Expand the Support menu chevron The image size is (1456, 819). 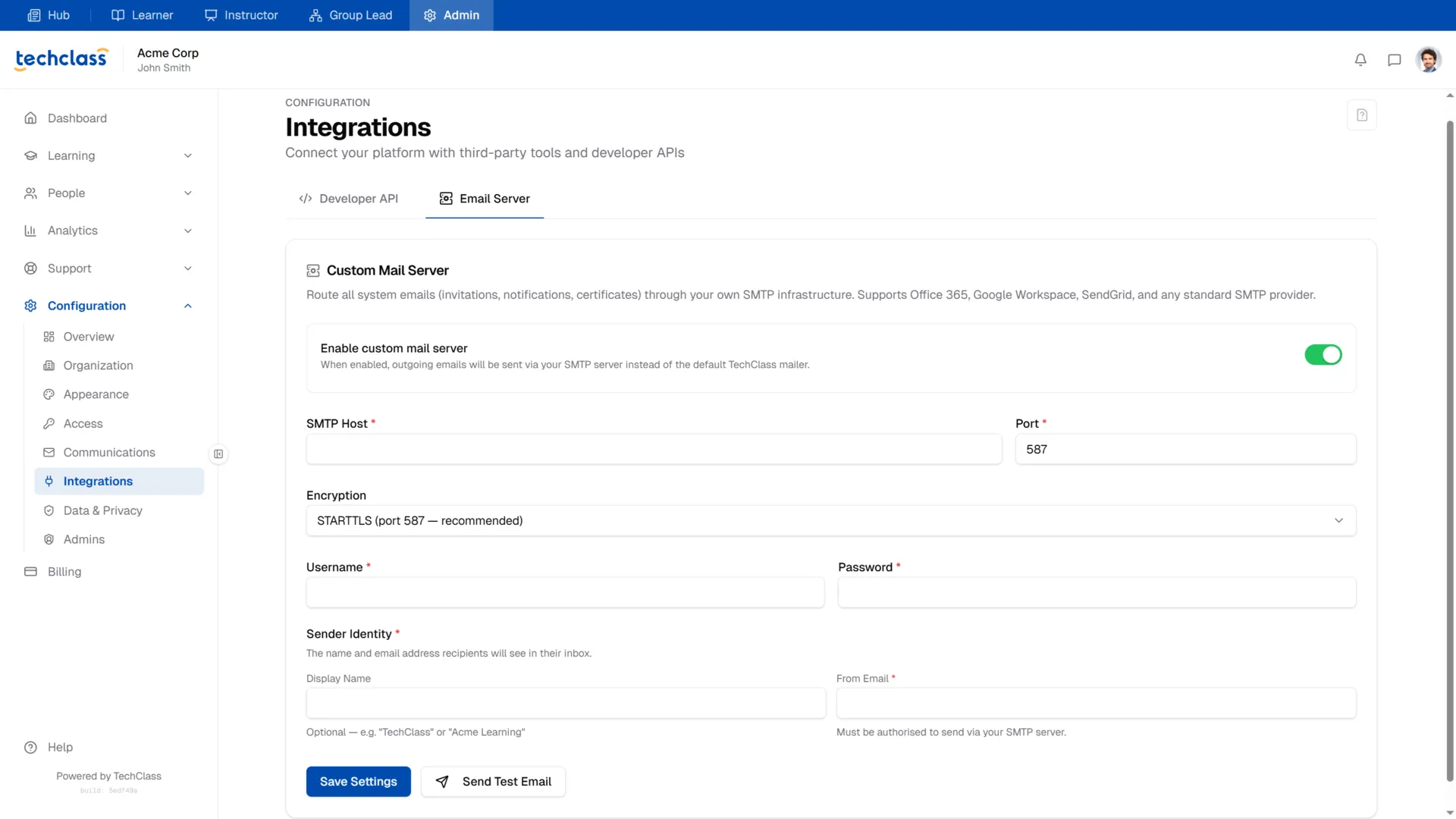pos(188,268)
